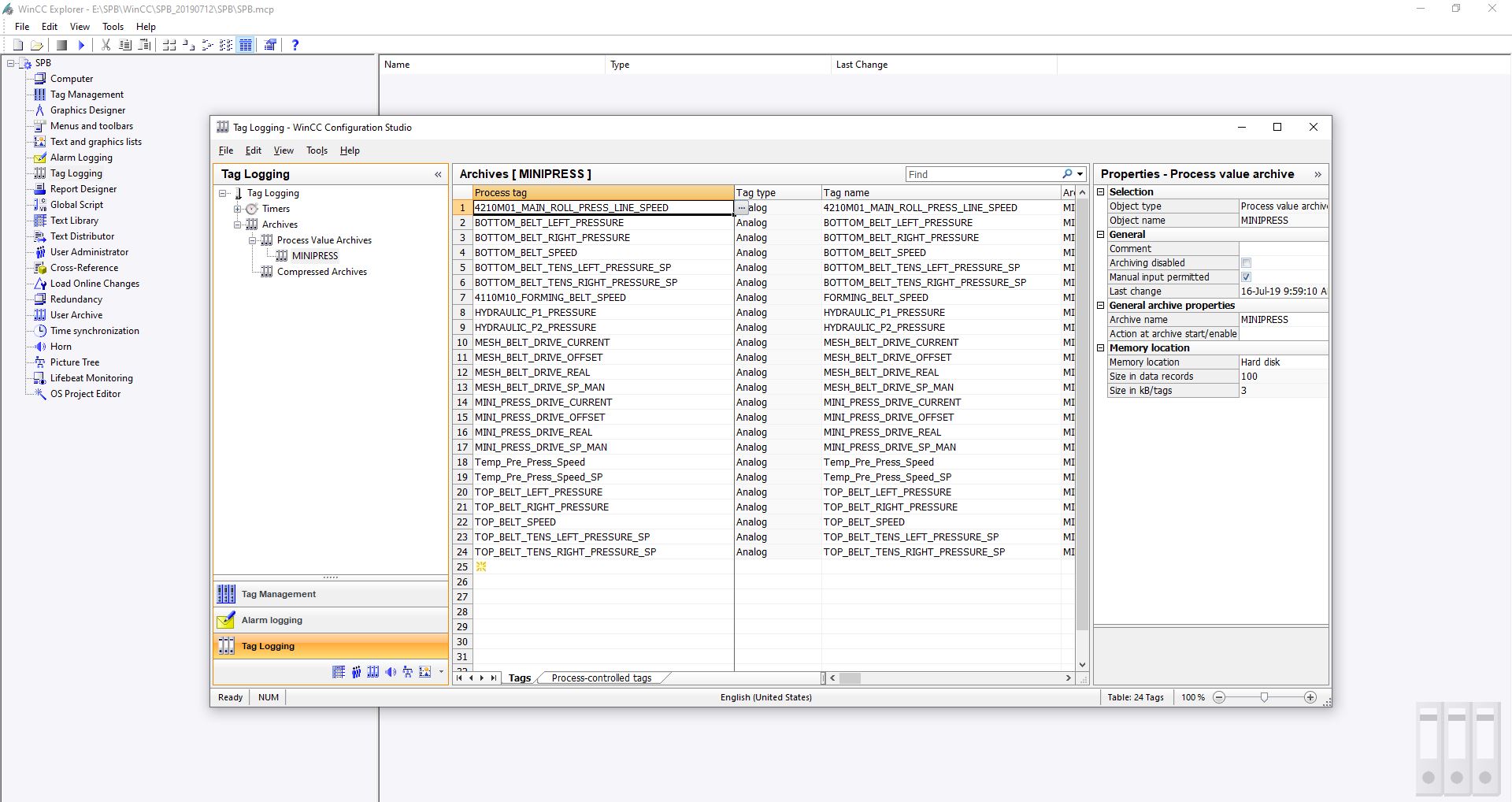This screenshot has height=802, width=1512.
Task: Uncheck Manual input permitted checkbox
Action: (1246, 277)
